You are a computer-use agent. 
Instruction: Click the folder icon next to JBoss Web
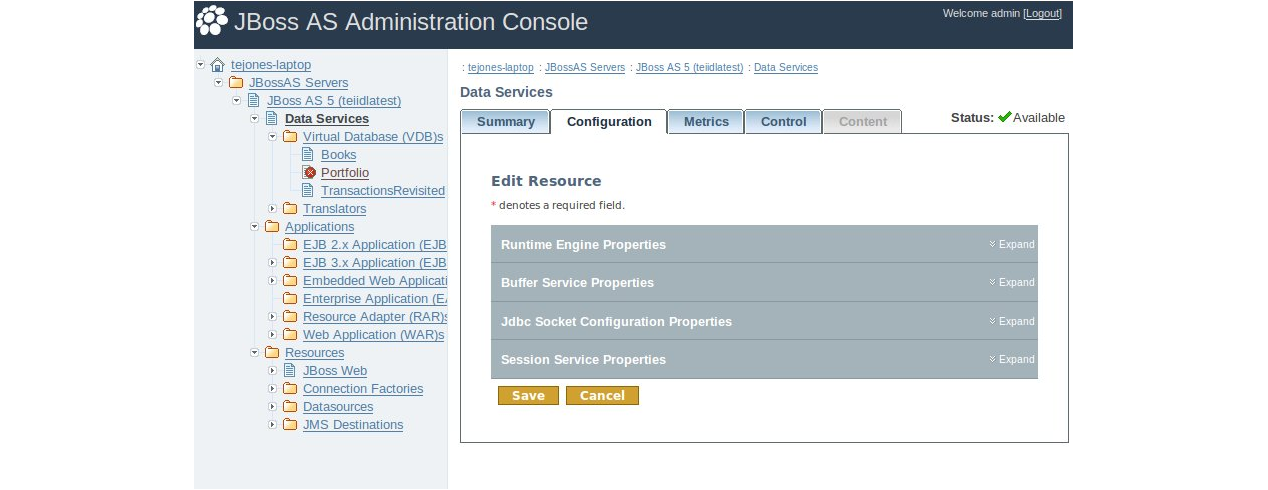(290, 371)
